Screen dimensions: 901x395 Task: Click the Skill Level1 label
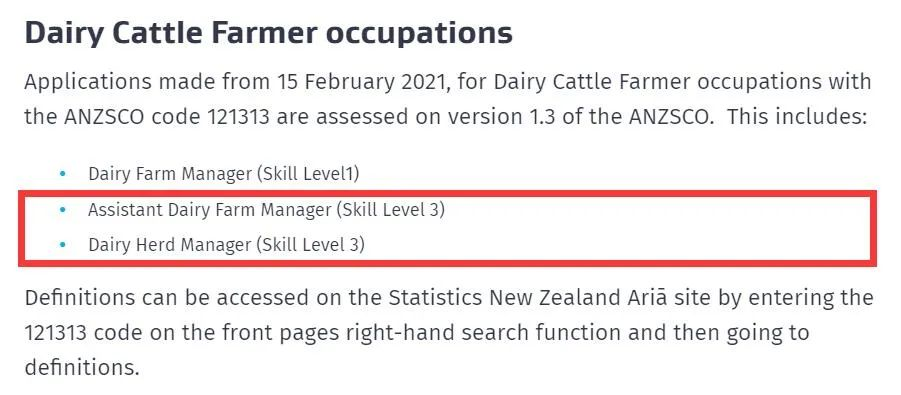tap(307, 174)
